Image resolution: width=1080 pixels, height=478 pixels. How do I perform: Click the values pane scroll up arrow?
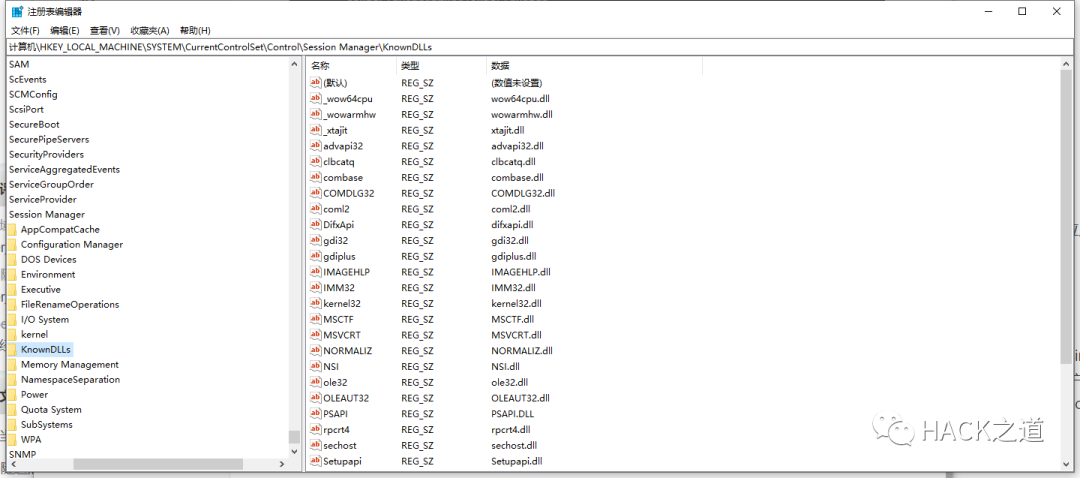tap(1066, 64)
